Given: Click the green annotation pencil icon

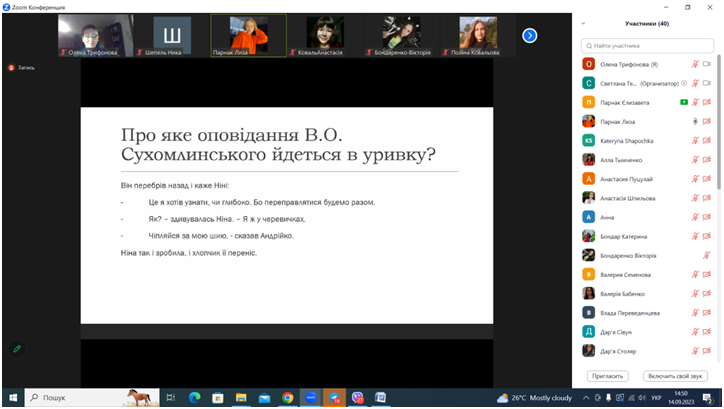Looking at the screenshot, I should pos(16,348).
